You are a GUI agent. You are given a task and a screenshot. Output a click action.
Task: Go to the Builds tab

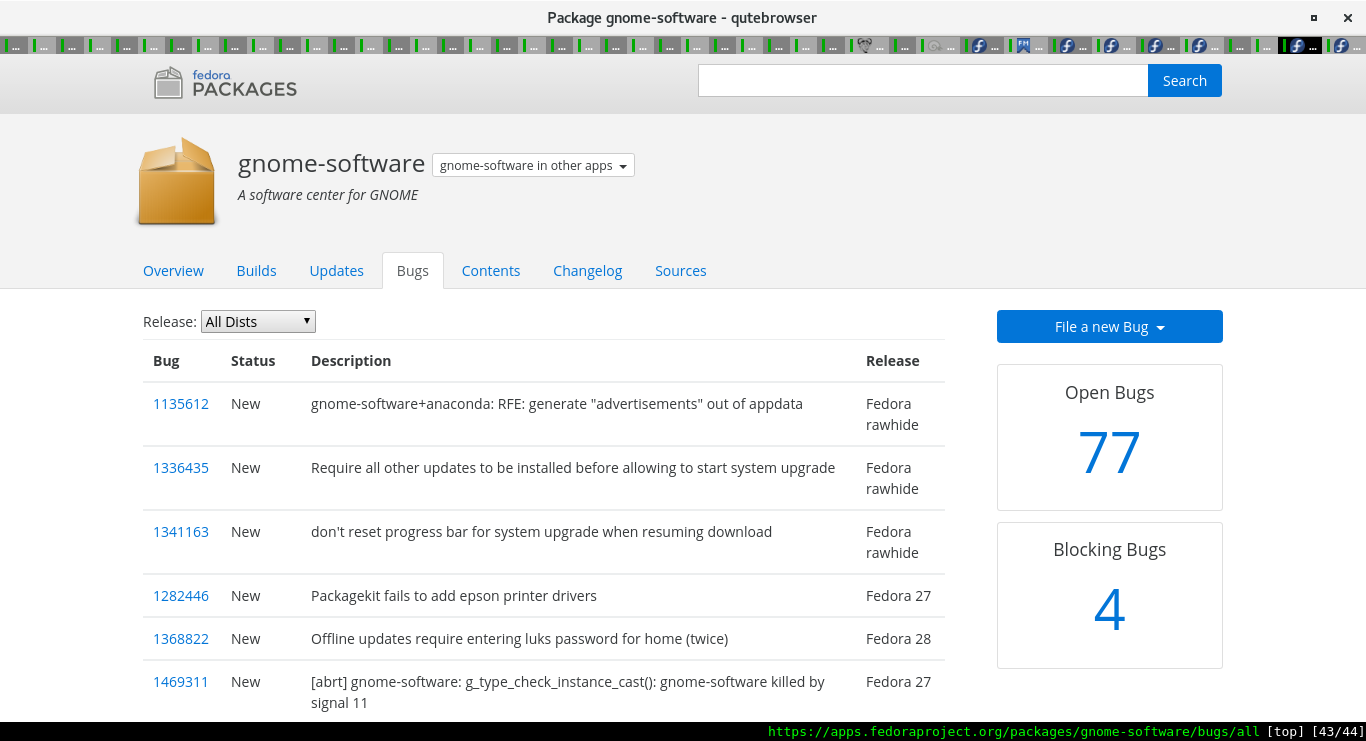256,271
